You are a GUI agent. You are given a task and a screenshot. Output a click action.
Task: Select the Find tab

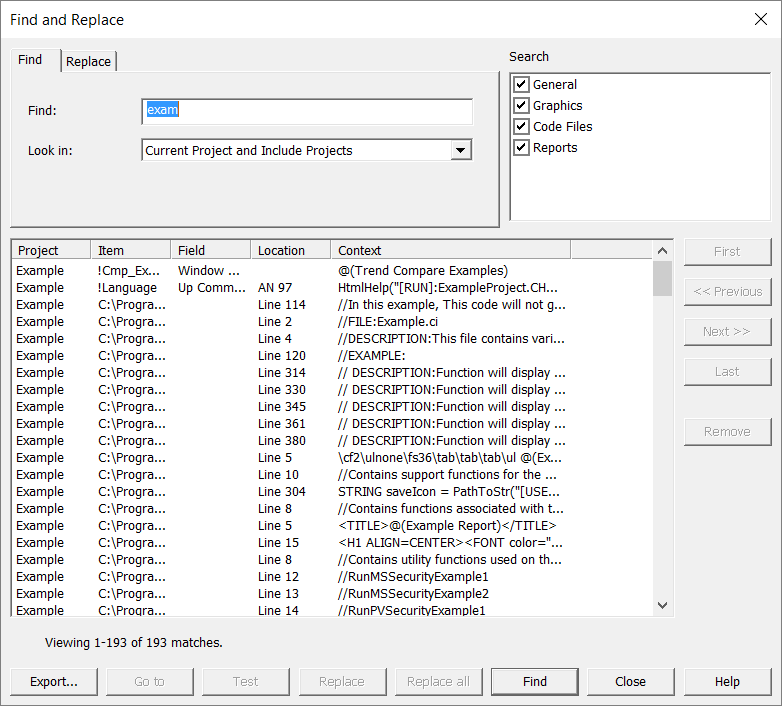(x=31, y=60)
